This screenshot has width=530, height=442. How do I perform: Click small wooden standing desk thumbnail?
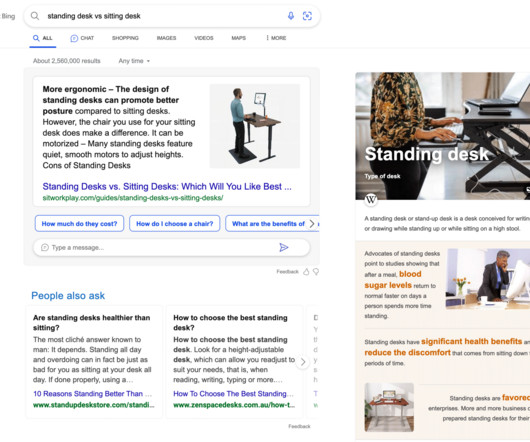pyautogui.click(x=389, y=407)
